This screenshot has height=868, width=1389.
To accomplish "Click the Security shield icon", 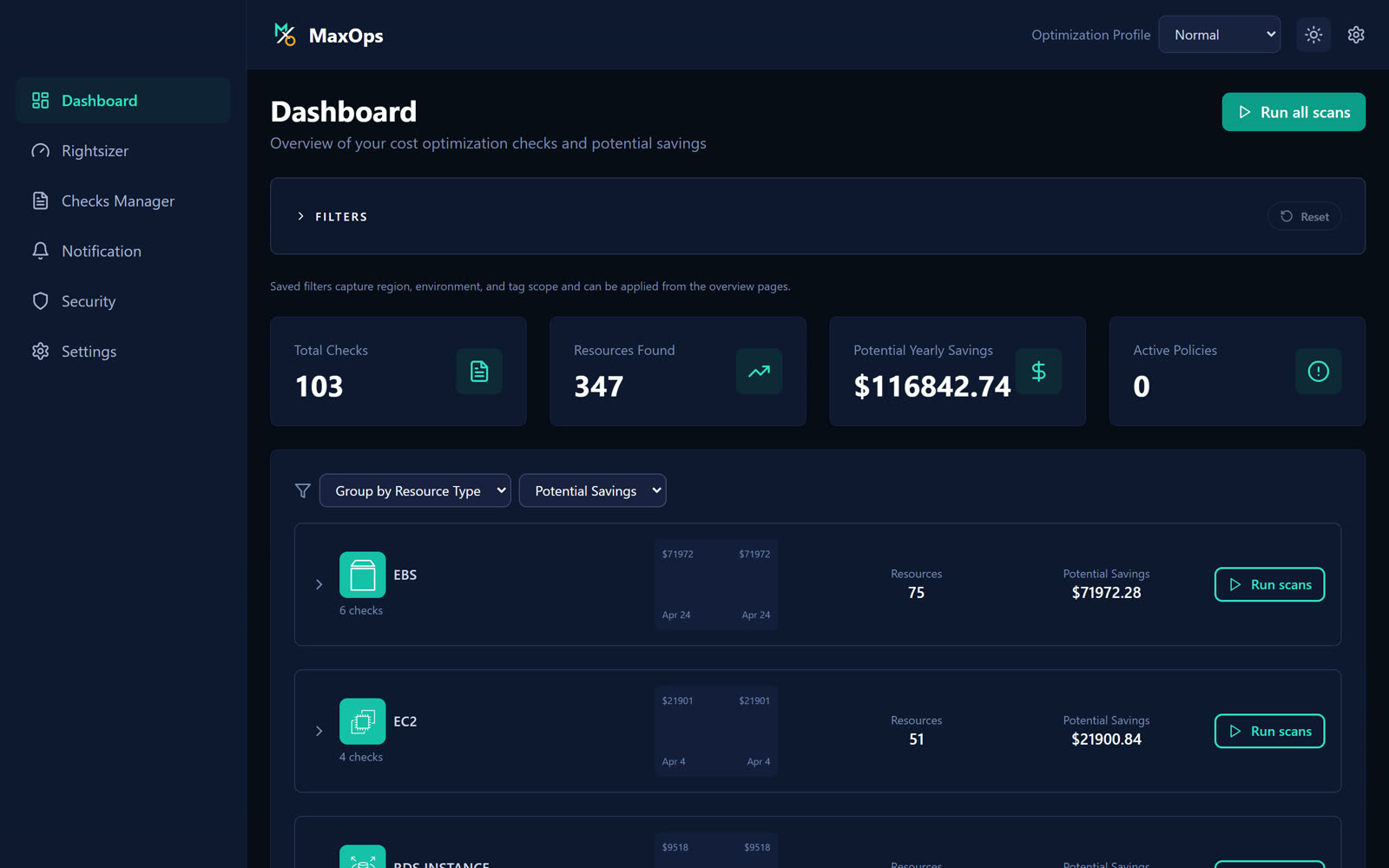I will click(40, 301).
